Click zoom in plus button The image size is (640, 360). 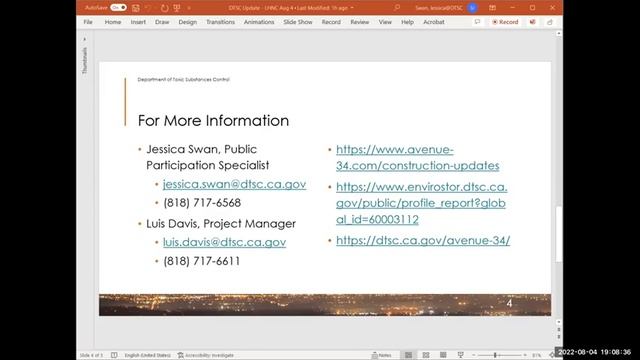(x=525, y=356)
